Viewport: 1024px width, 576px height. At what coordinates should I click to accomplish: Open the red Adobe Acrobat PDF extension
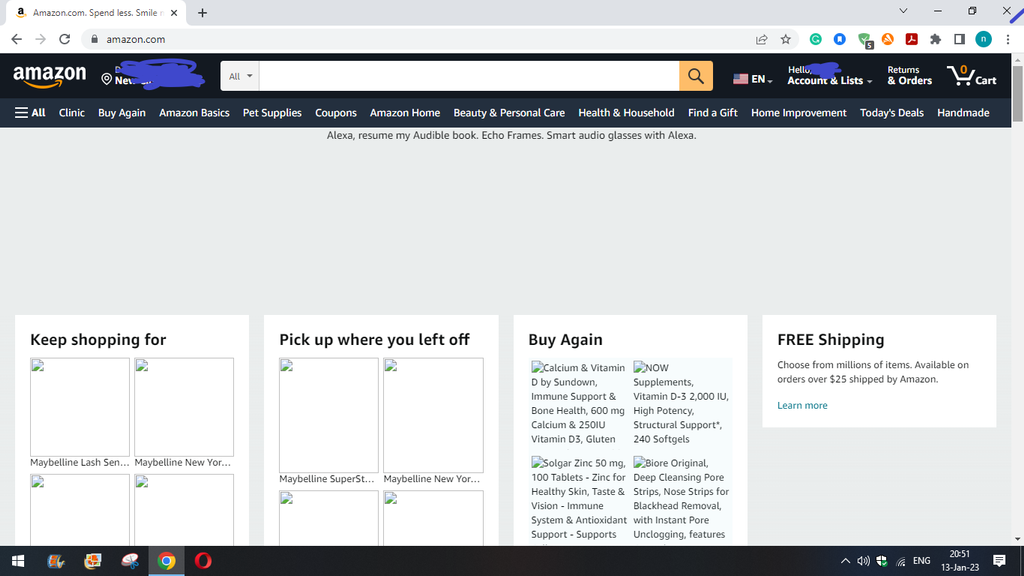912,39
